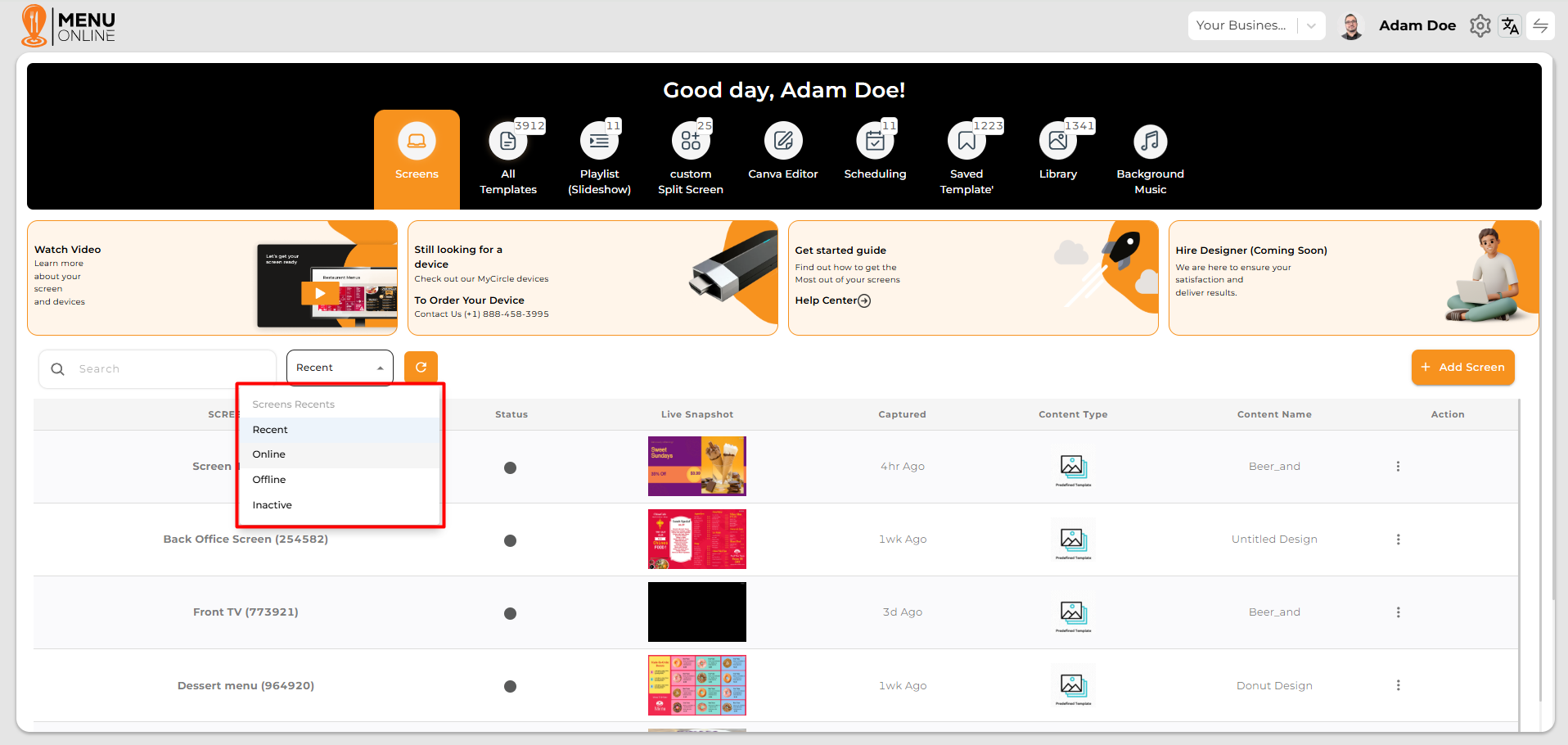This screenshot has height=745, width=1568.
Task: Click the language translate icon
Action: tap(1510, 26)
